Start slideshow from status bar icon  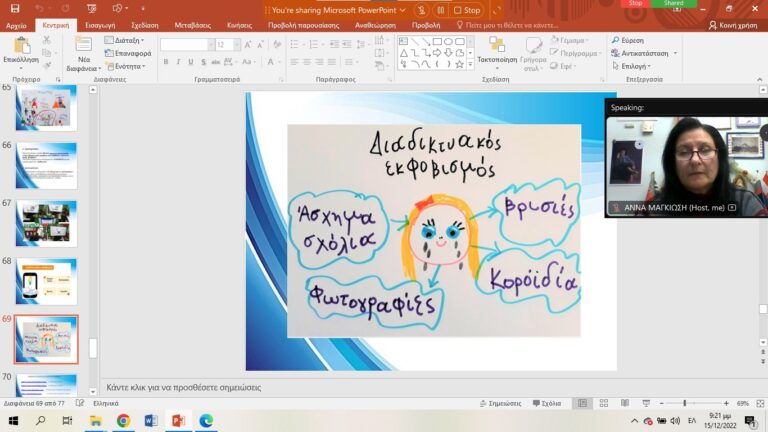tap(647, 403)
